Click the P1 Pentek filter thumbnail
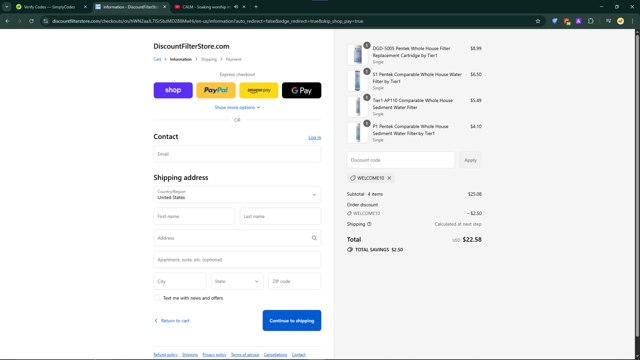This screenshot has width=640, height=360. pyautogui.click(x=358, y=132)
